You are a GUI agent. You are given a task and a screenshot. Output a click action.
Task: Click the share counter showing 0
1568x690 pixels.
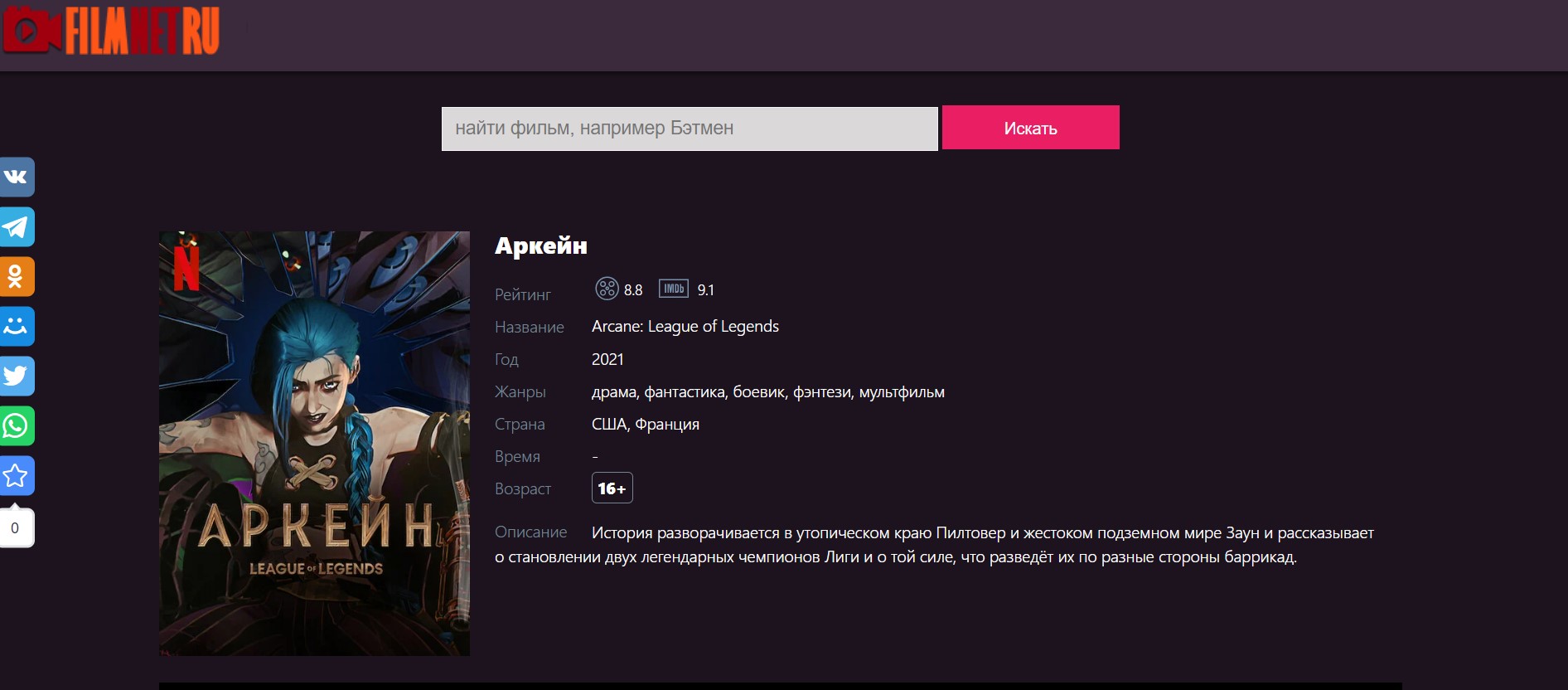[16, 528]
